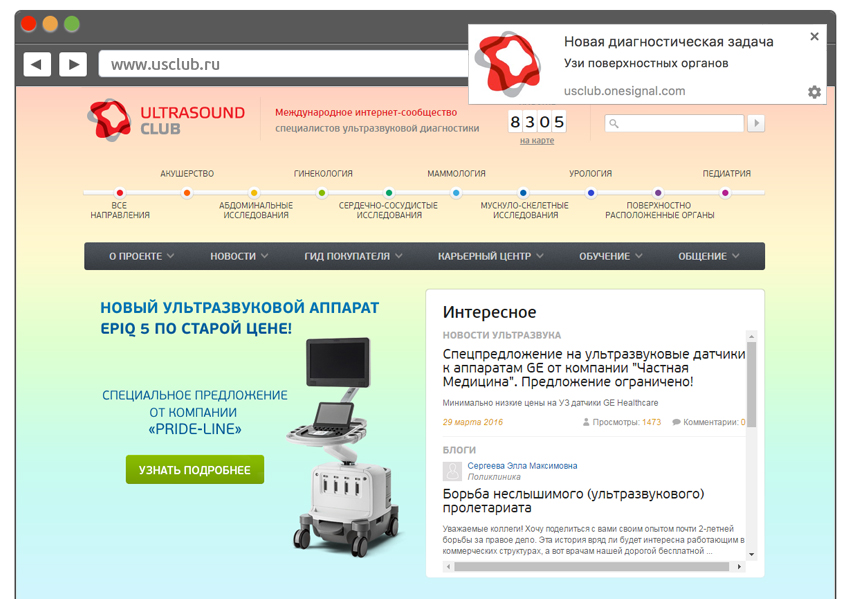Open author link Сергеева Элла Максимовна
The image size is (850, 599).
pos(522,466)
